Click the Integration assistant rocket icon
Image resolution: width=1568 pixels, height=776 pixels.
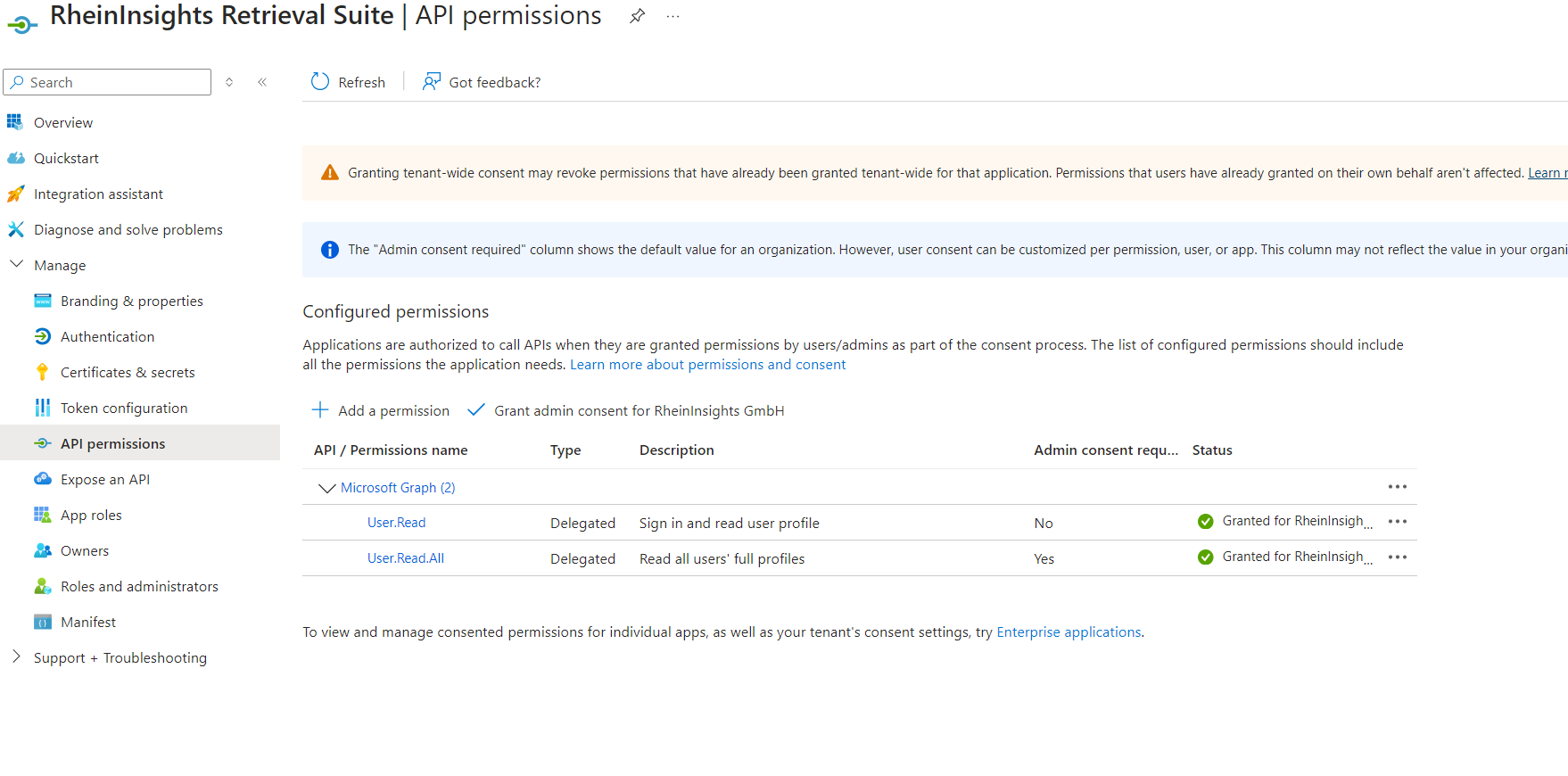15,194
